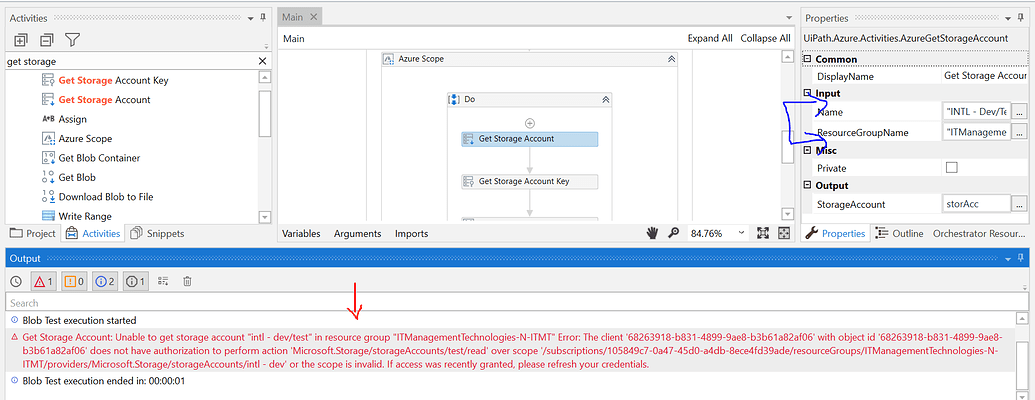Toggle info messages filter showing 2
Screen dimensions: 1035x400
[104, 282]
